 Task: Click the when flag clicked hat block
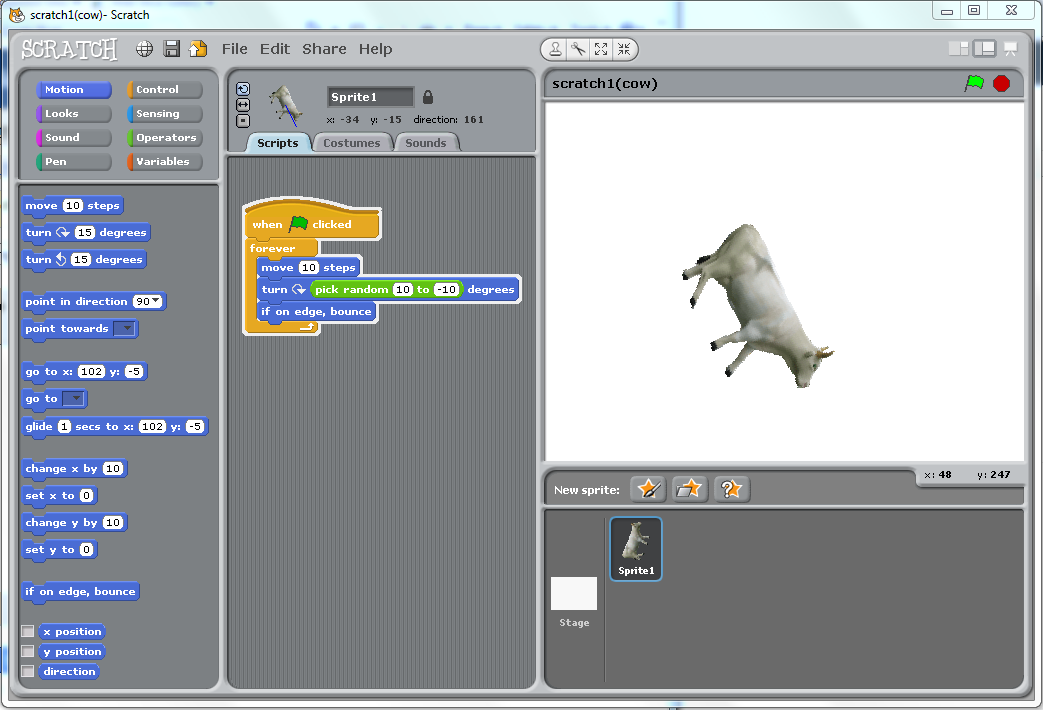point(312,220)
